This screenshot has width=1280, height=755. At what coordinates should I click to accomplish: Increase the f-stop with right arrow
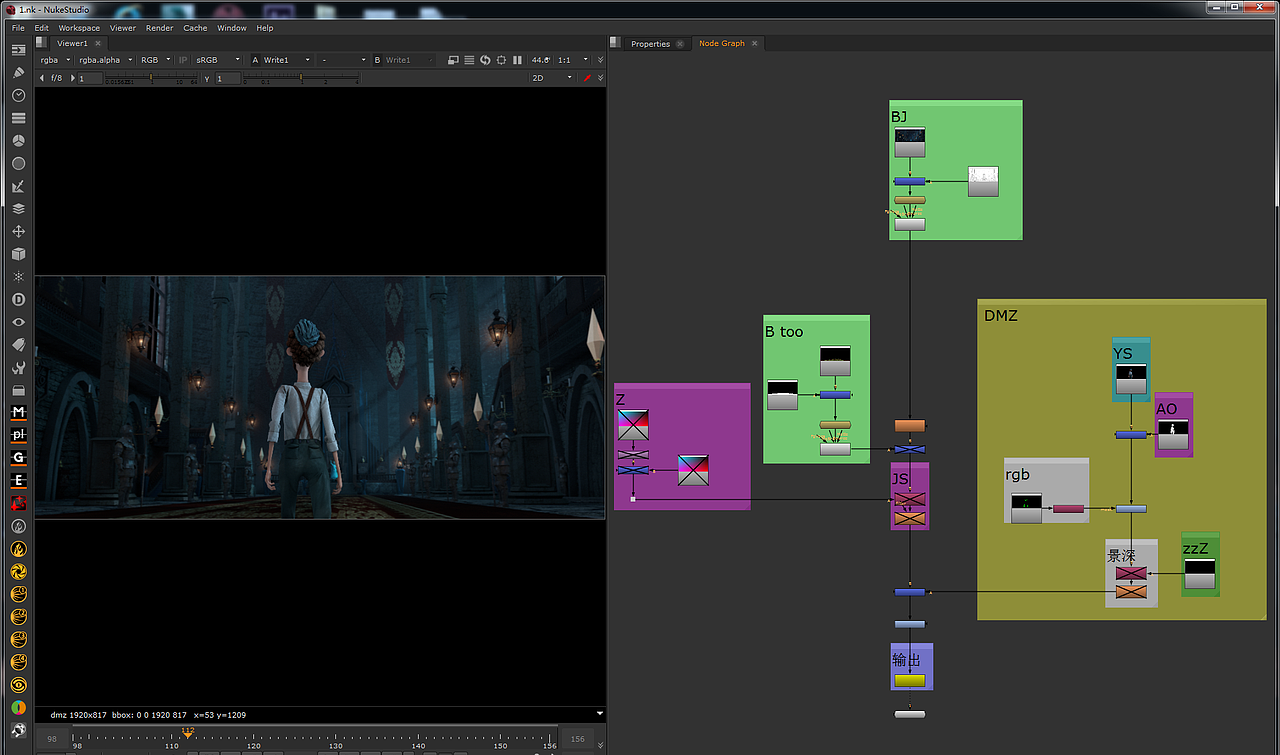71,78
